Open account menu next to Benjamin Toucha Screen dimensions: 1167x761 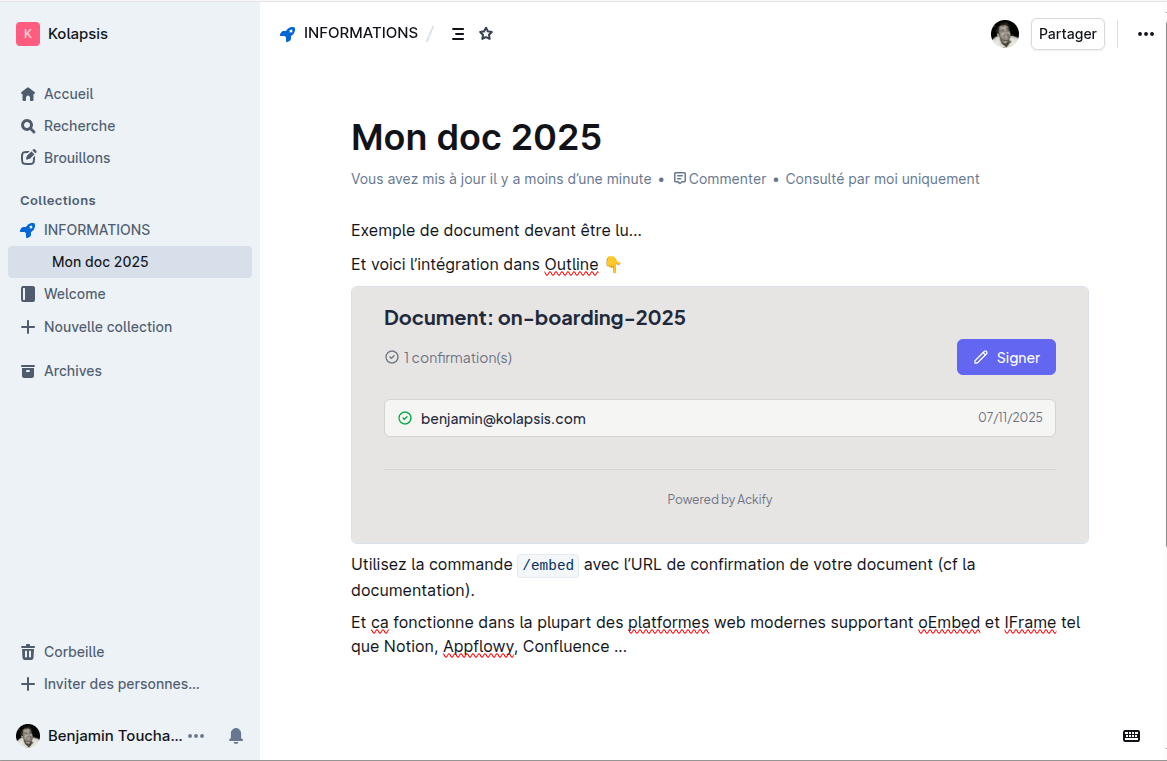click(196, 736)
